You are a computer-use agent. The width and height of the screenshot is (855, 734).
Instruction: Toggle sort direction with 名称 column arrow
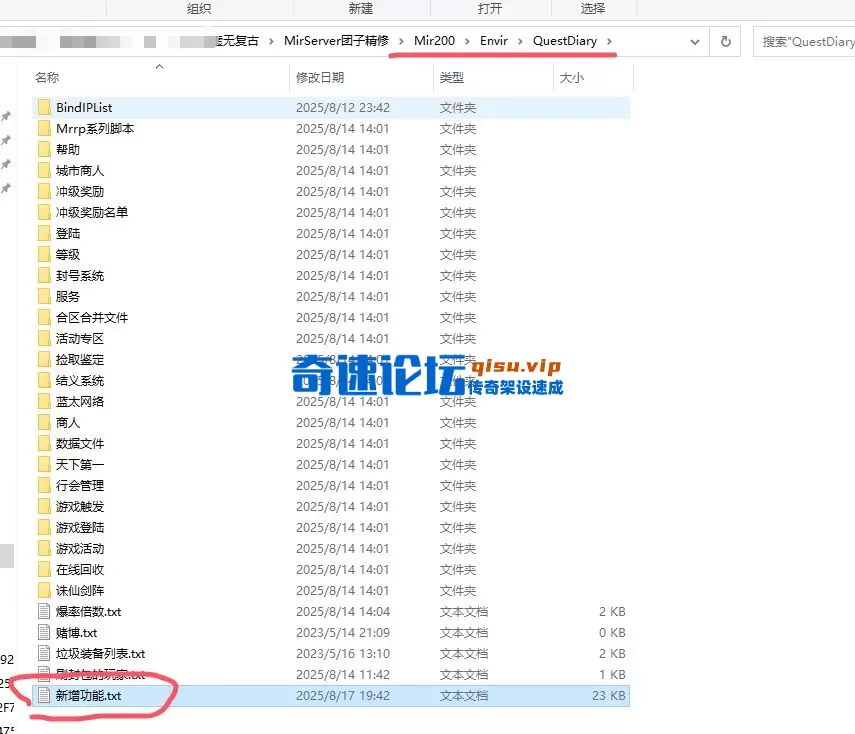tap(158, 66)
